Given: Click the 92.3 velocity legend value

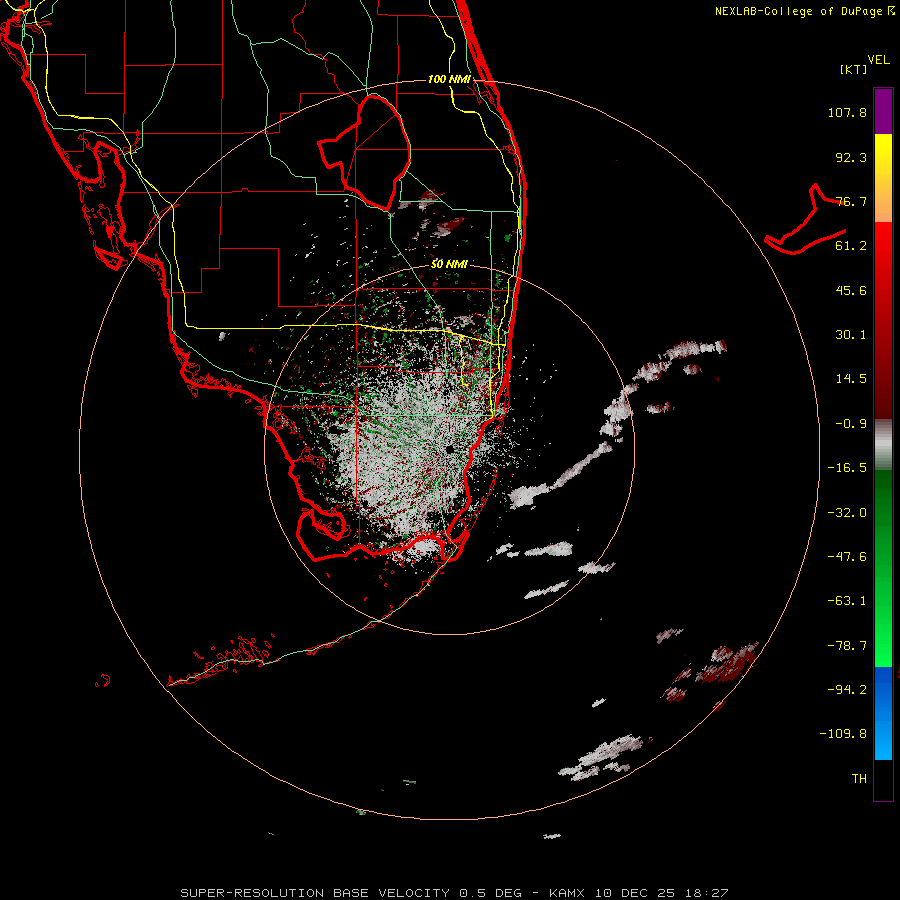Looking at the screenshot, I should pos(851,157).
